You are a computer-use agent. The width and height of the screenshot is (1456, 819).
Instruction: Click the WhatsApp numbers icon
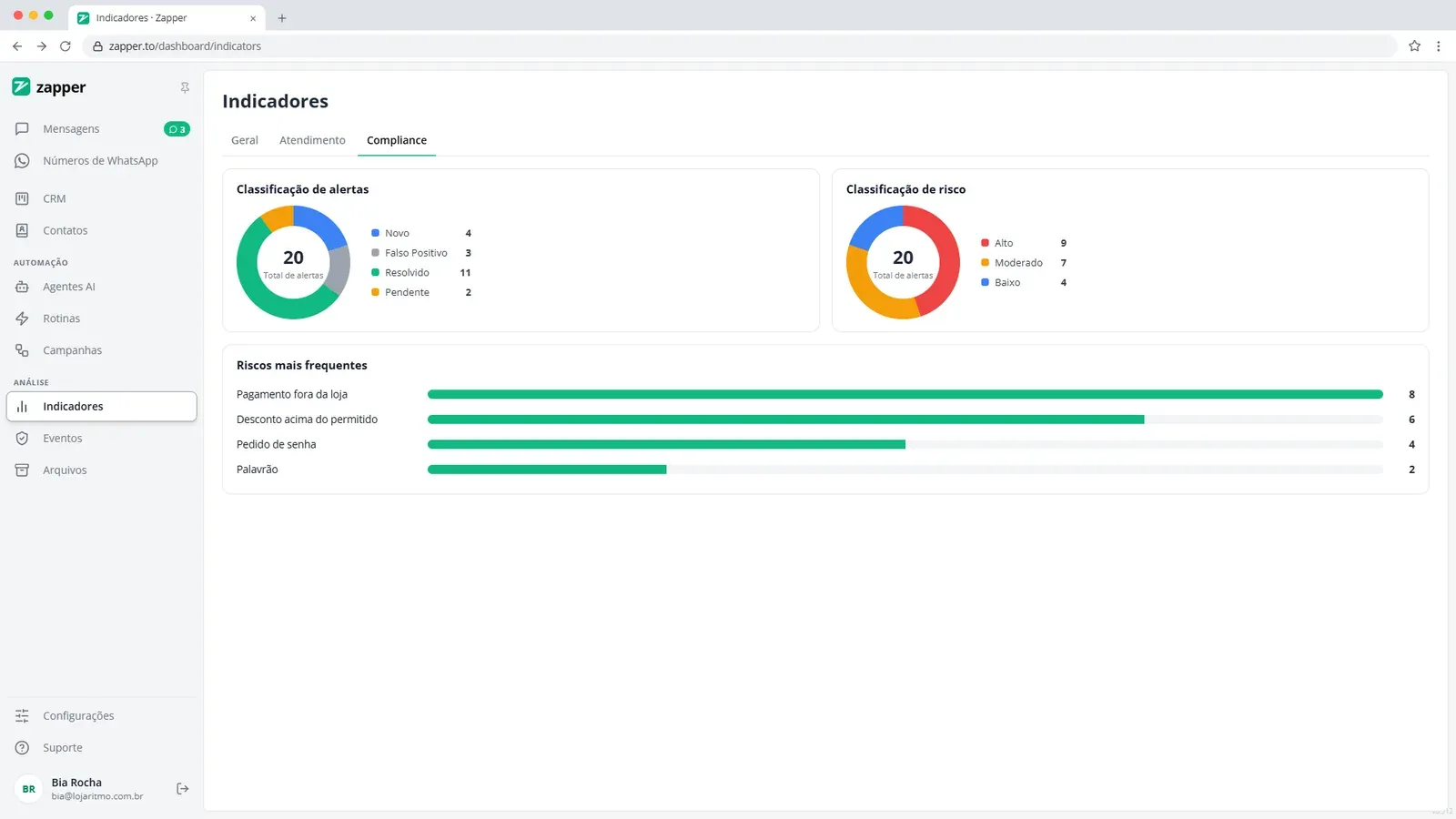tap(22, 161)
